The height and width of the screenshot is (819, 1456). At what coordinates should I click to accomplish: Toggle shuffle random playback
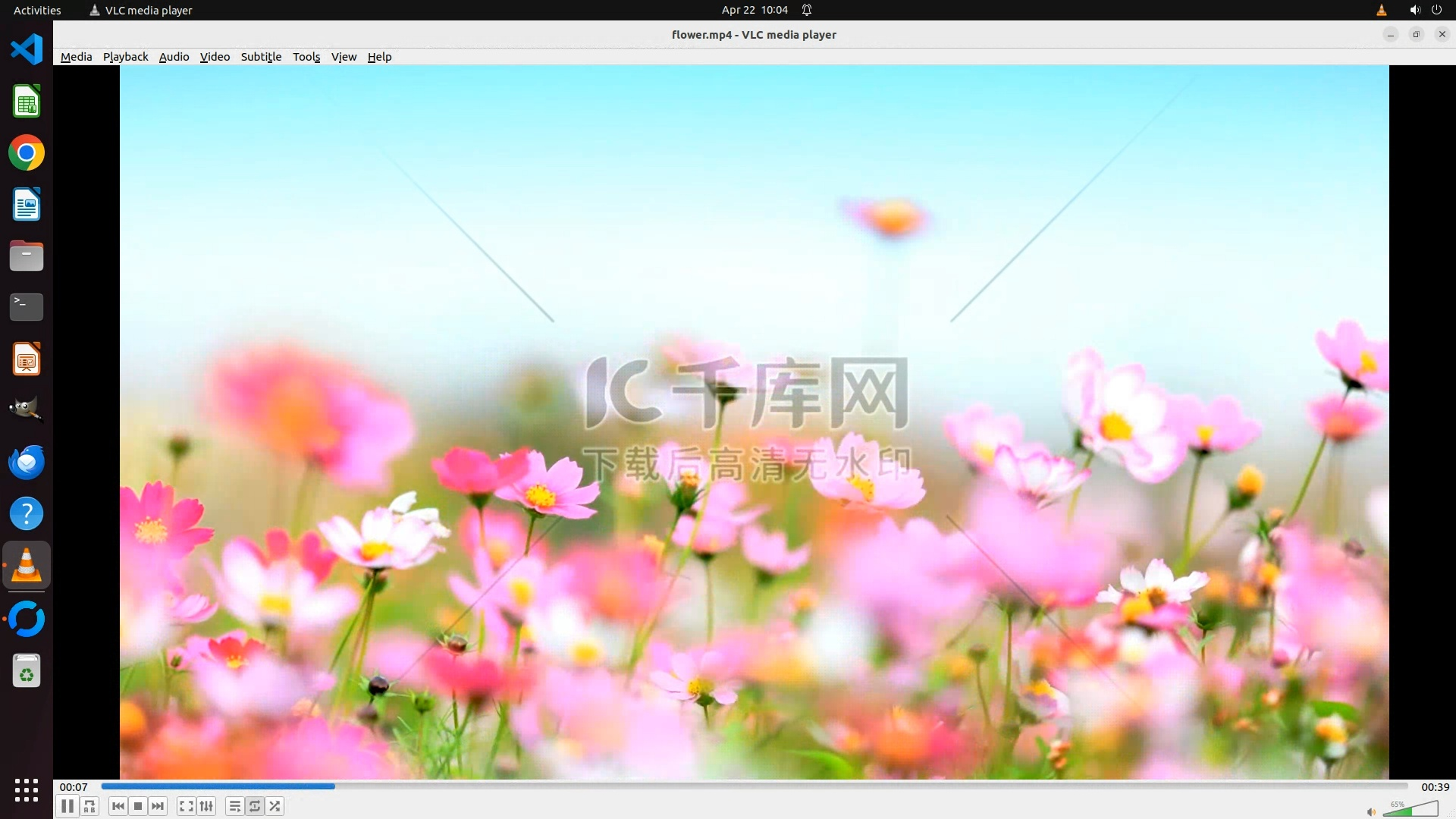(275, 806)
